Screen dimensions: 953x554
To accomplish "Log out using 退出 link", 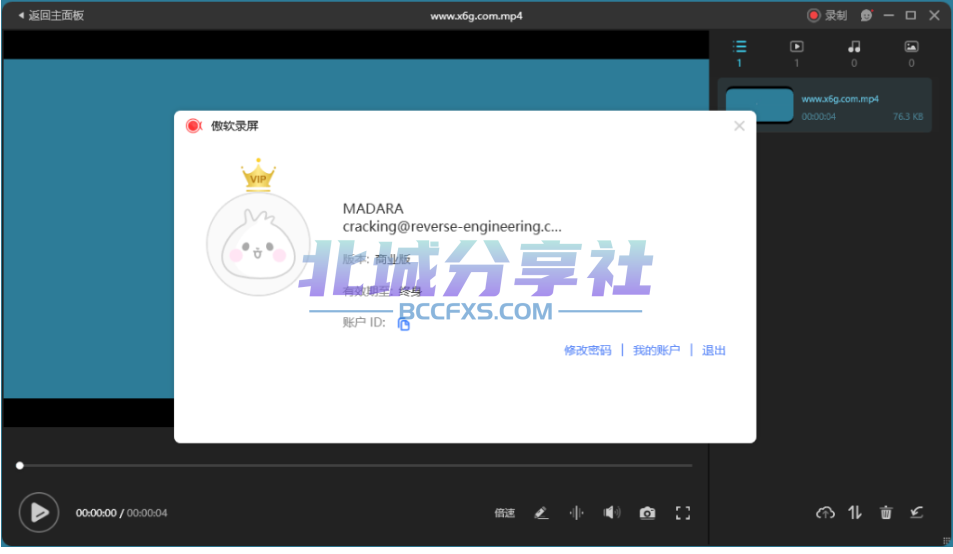I will tap(714, 351).
